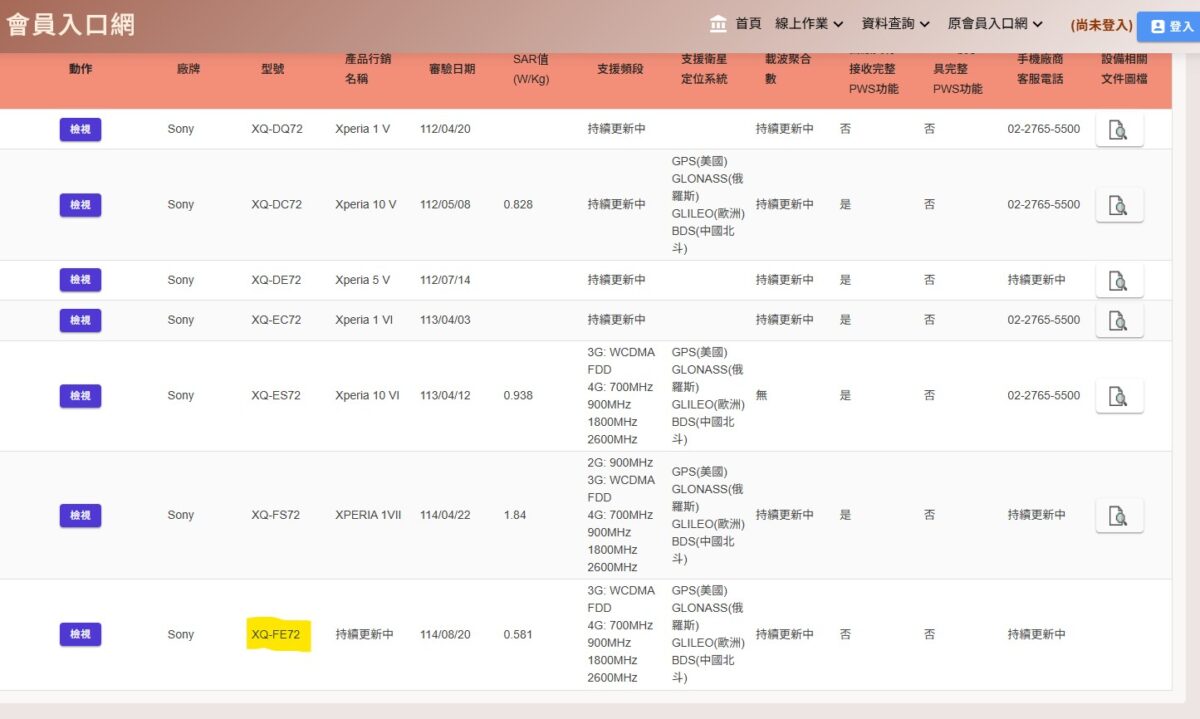Screen dimensions: 1200x719
Task: Expand the 資料查詢 dropdown menu
Action: (x=896, y=24)
